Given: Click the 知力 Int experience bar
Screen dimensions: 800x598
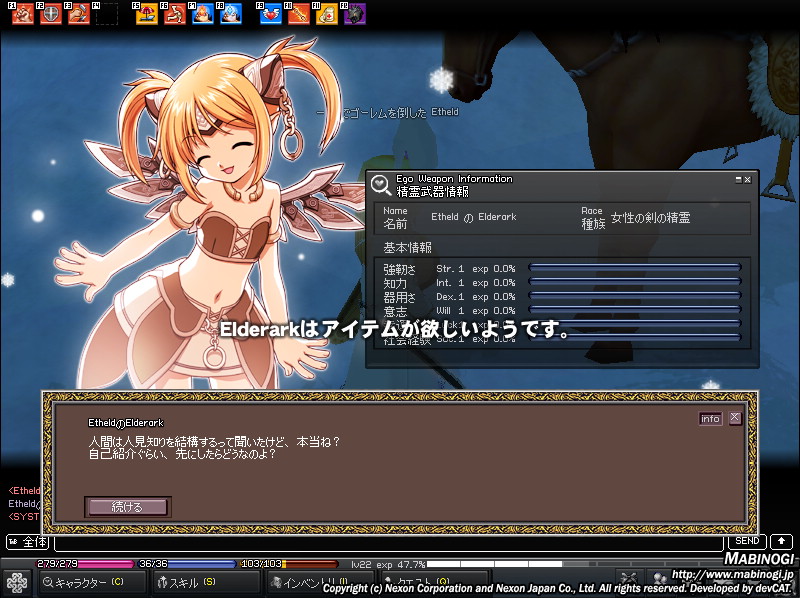Looking at the screenshot, I should (635, 281).
